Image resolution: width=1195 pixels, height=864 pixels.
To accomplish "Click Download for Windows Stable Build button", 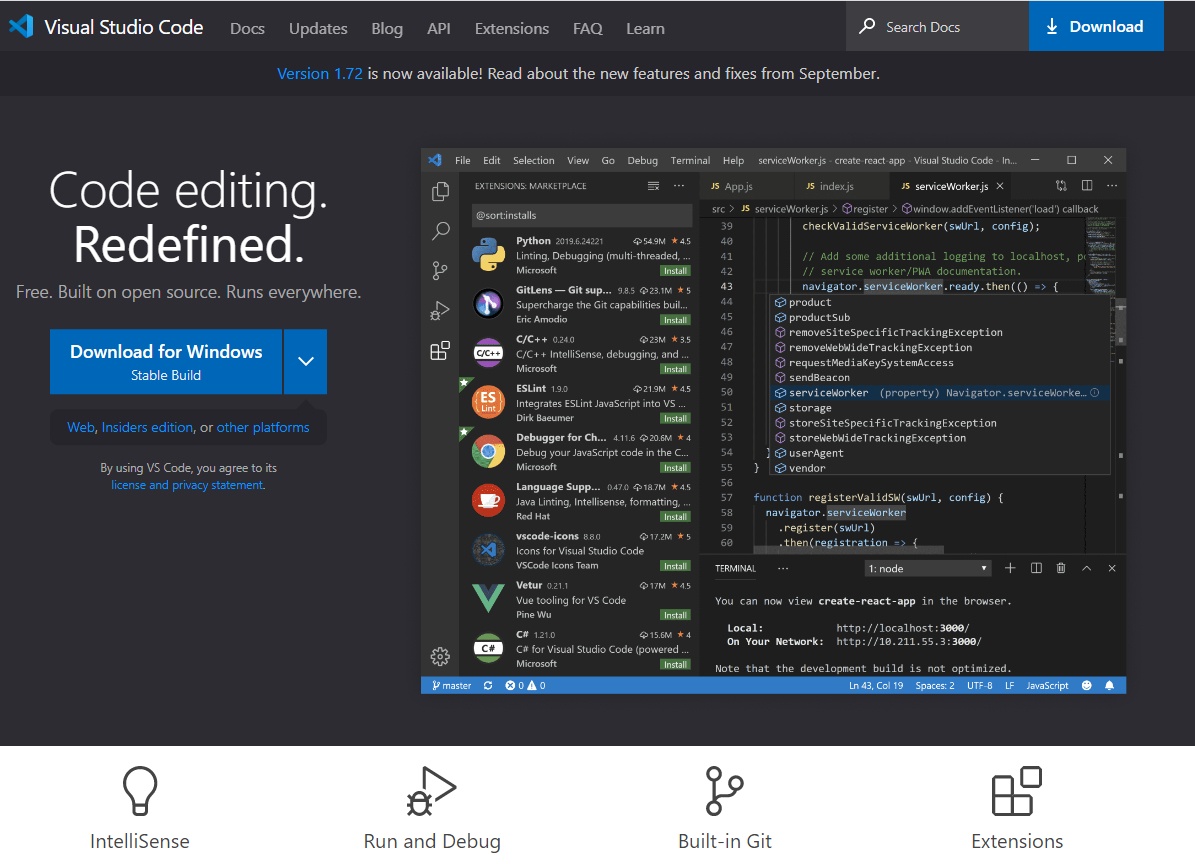I will click(166, 361).
